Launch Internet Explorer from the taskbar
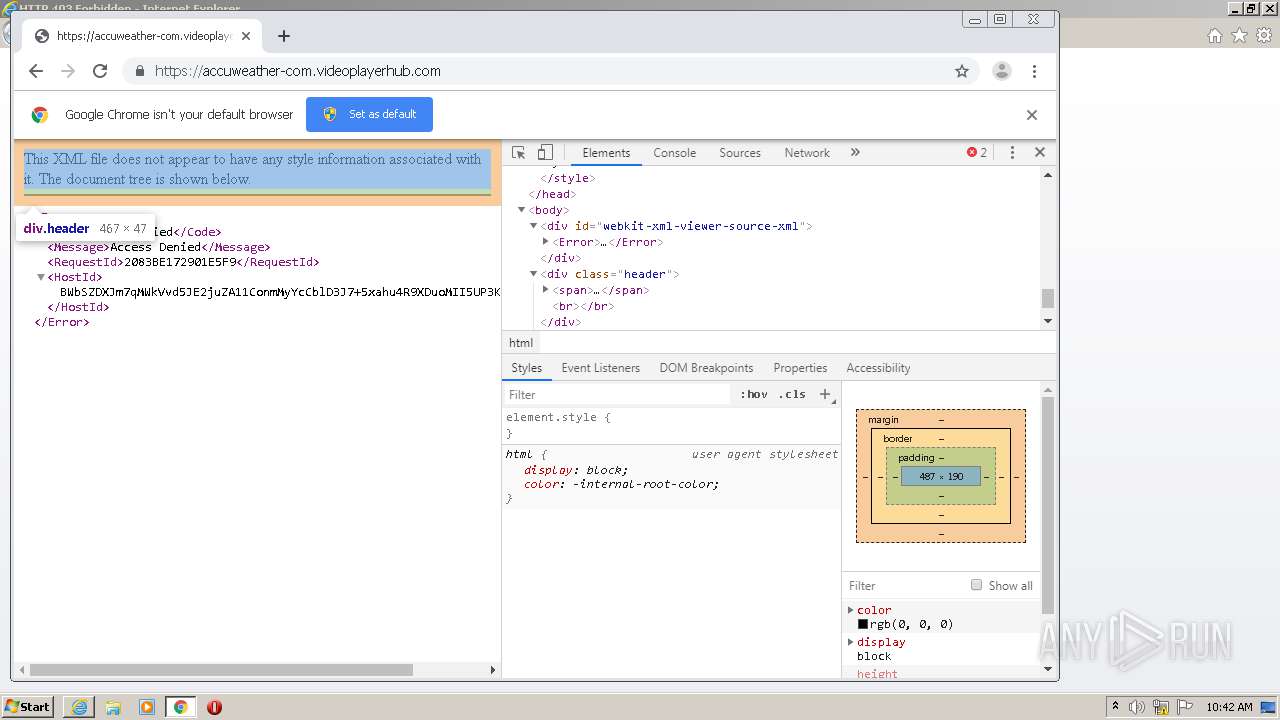This screenshot has width=1280, height=720. tap(79, 707)
